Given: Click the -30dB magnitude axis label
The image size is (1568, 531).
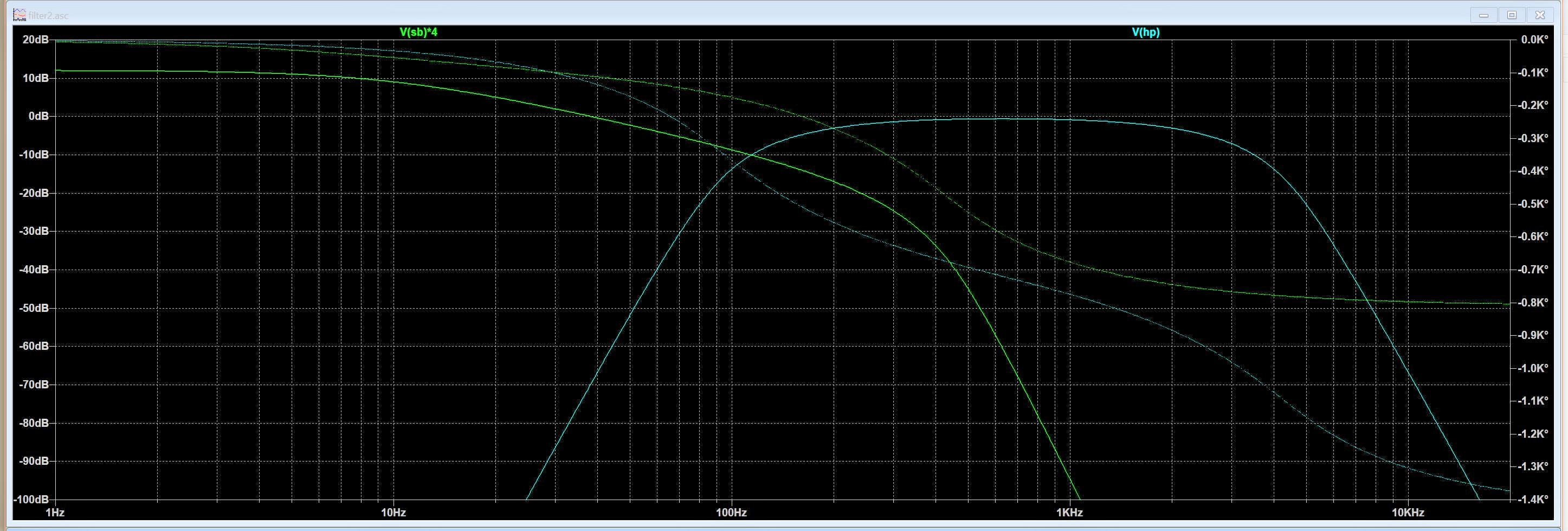Looking at the screenshot, I should point(35,232).
